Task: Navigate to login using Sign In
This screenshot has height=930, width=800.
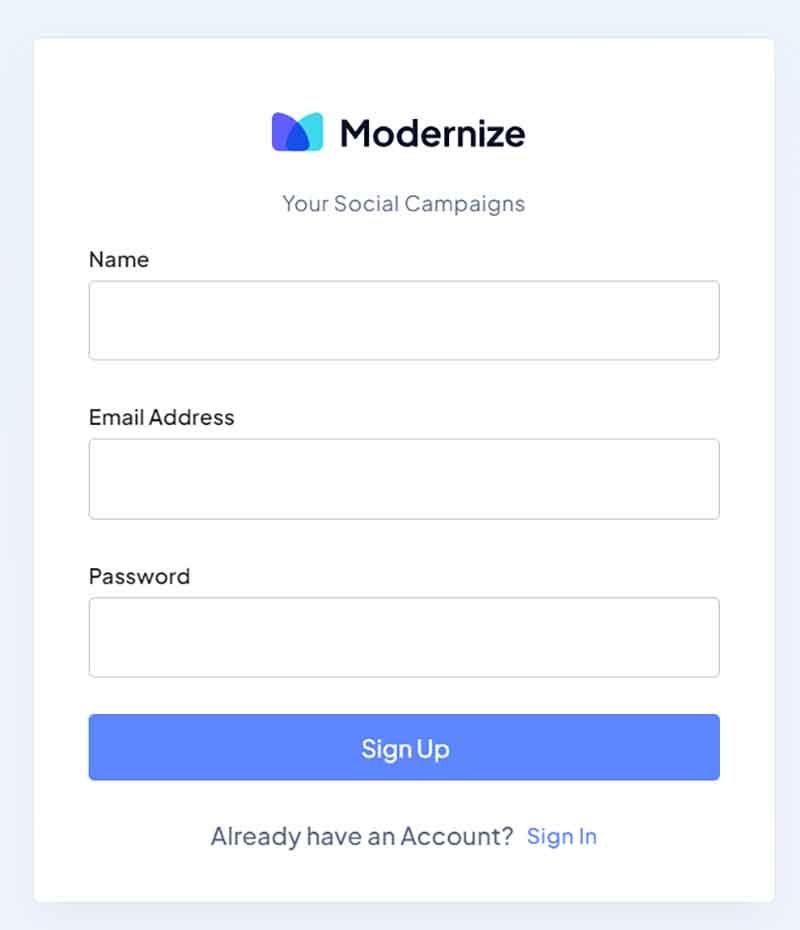Action: tap(562, 836)
